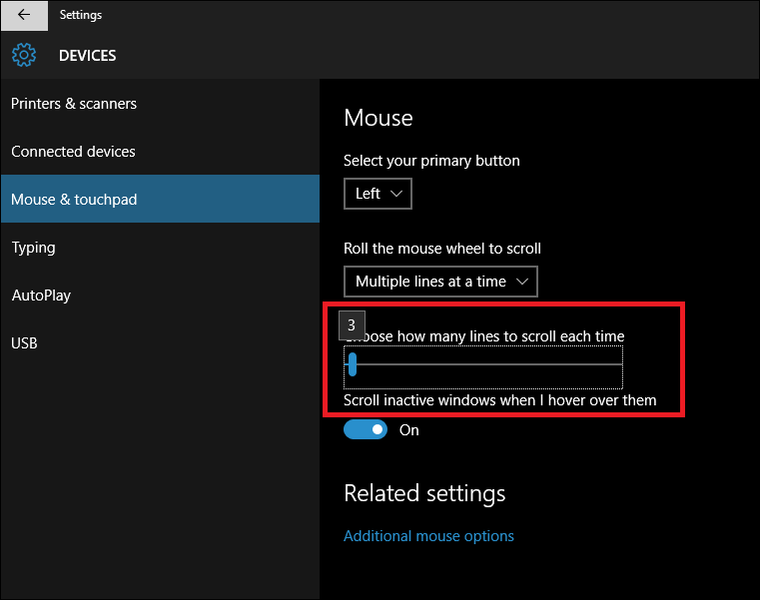Click the DEVICES header label
The image size is (760, 600).
point(88,56)
